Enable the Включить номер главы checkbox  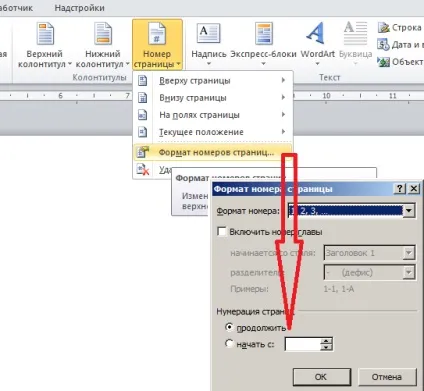[x=222, y=231]
